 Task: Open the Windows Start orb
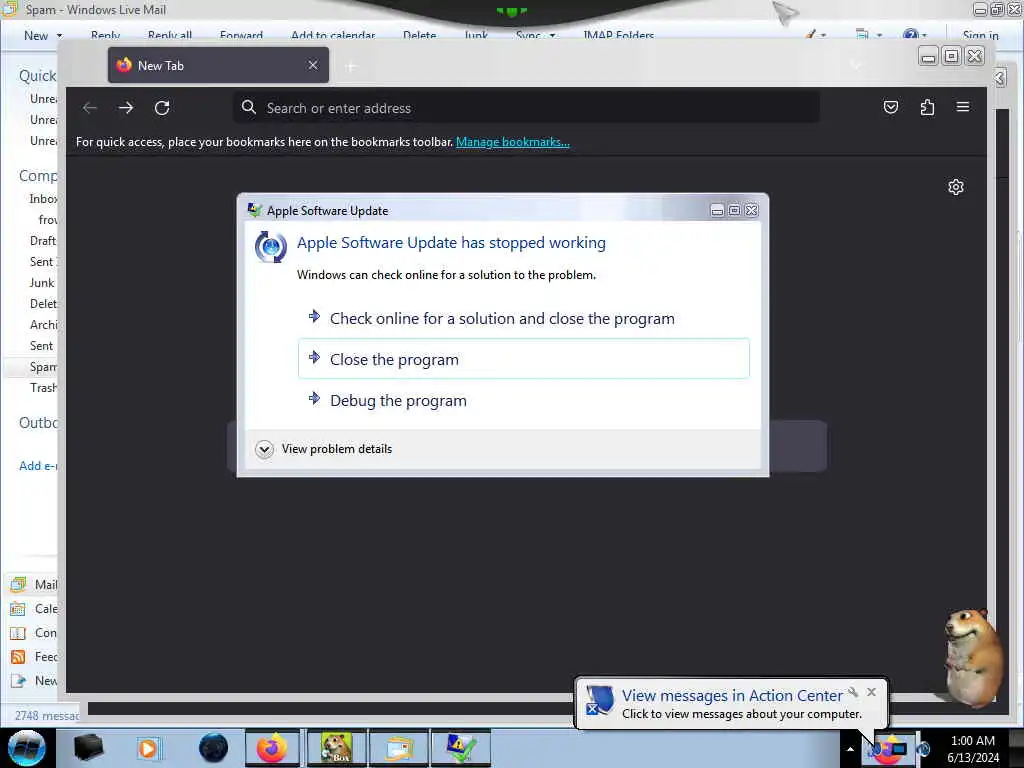[x=27, y=748]
